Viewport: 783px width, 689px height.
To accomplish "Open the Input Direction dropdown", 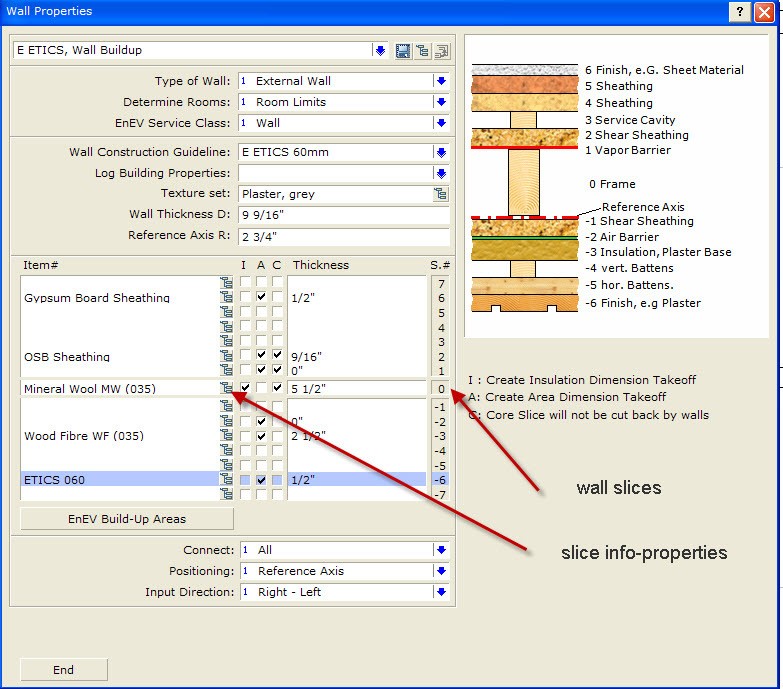I will tap(440, 592).
